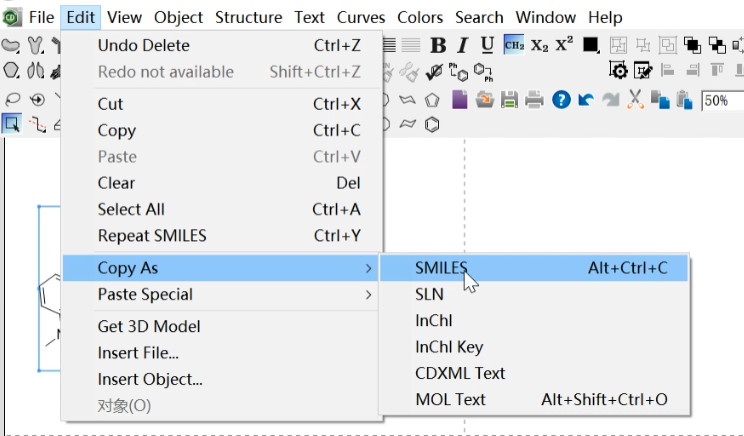Click the edit-object pencil icon beside gear
The image size is (744, 436).
(643, 71)
